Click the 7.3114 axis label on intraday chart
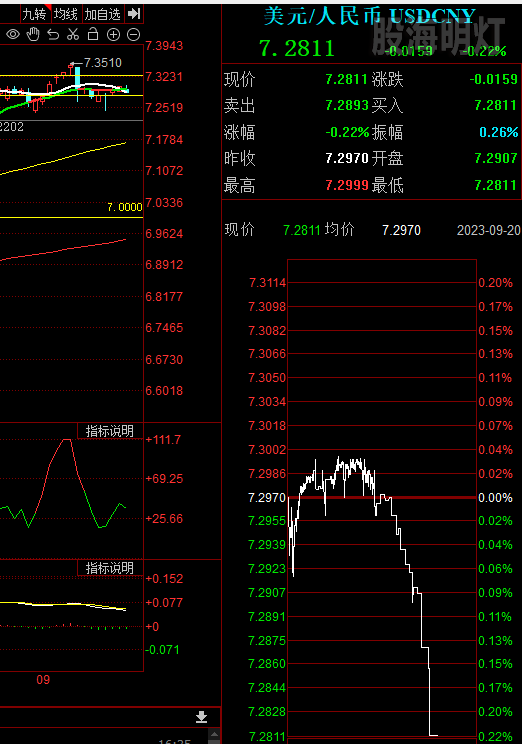 [268, 283]
